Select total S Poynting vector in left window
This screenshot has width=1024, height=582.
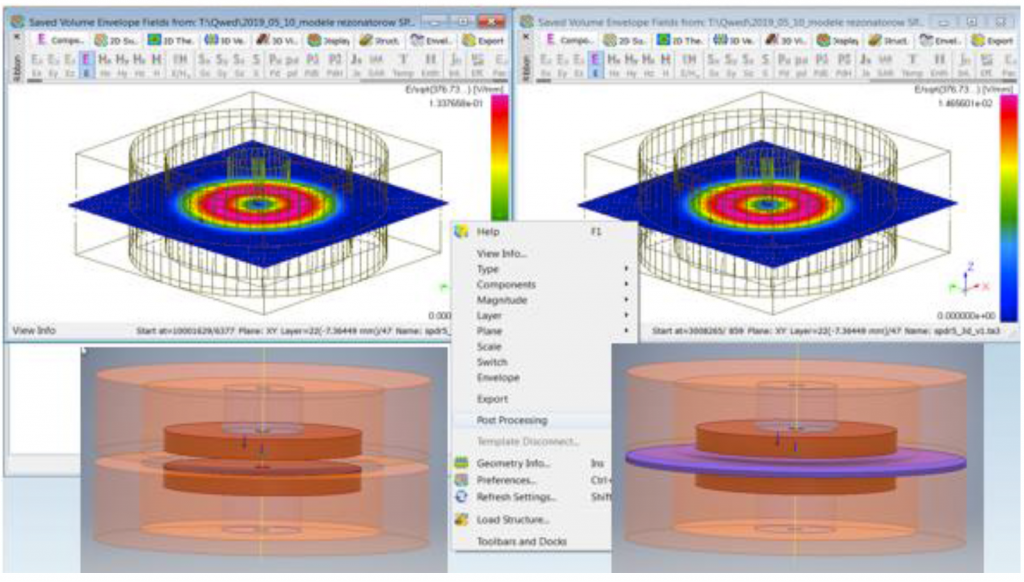click(x=256, y=65)
